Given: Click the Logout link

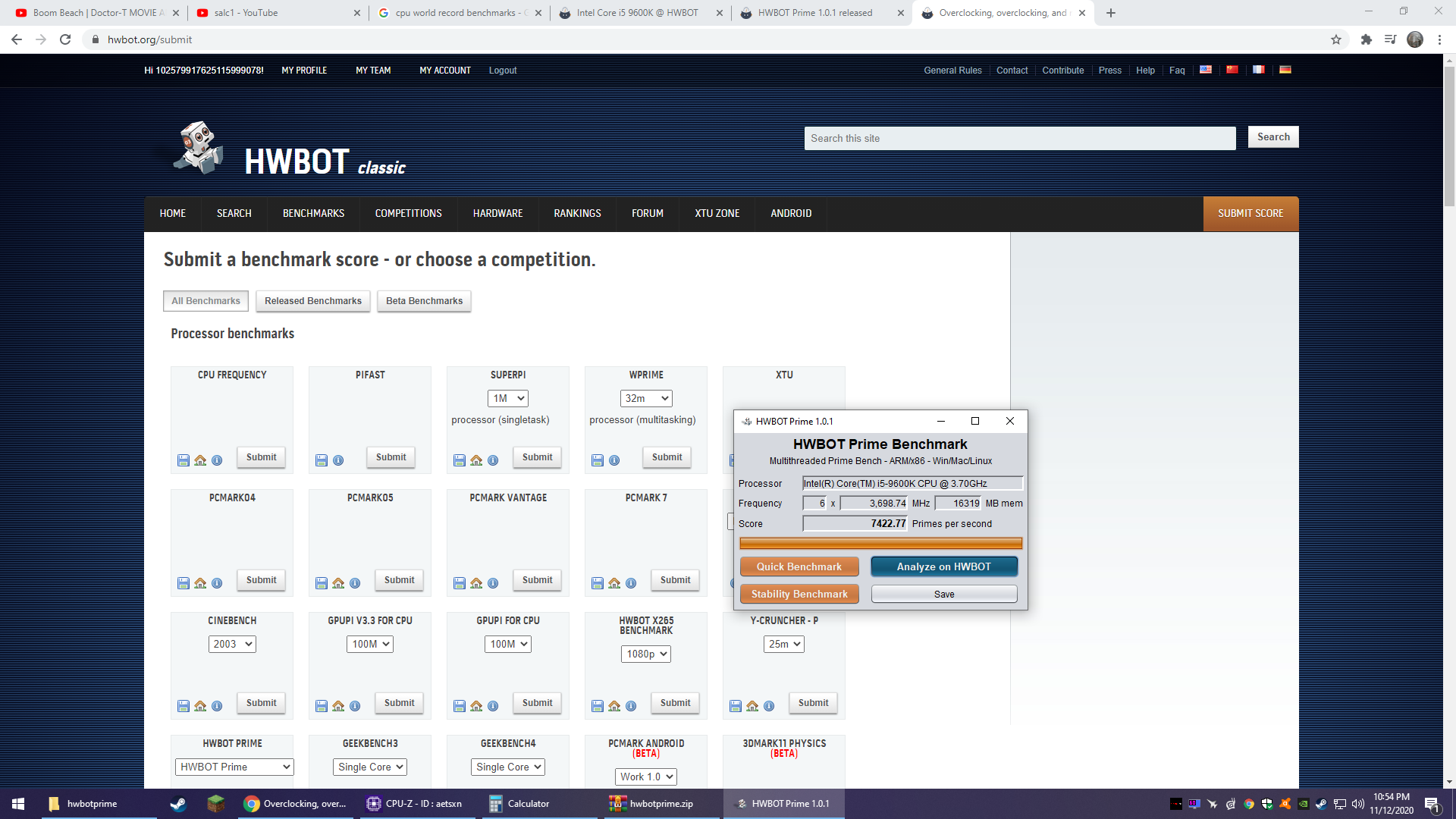Looking at the screenshot, I should point(503,71).
